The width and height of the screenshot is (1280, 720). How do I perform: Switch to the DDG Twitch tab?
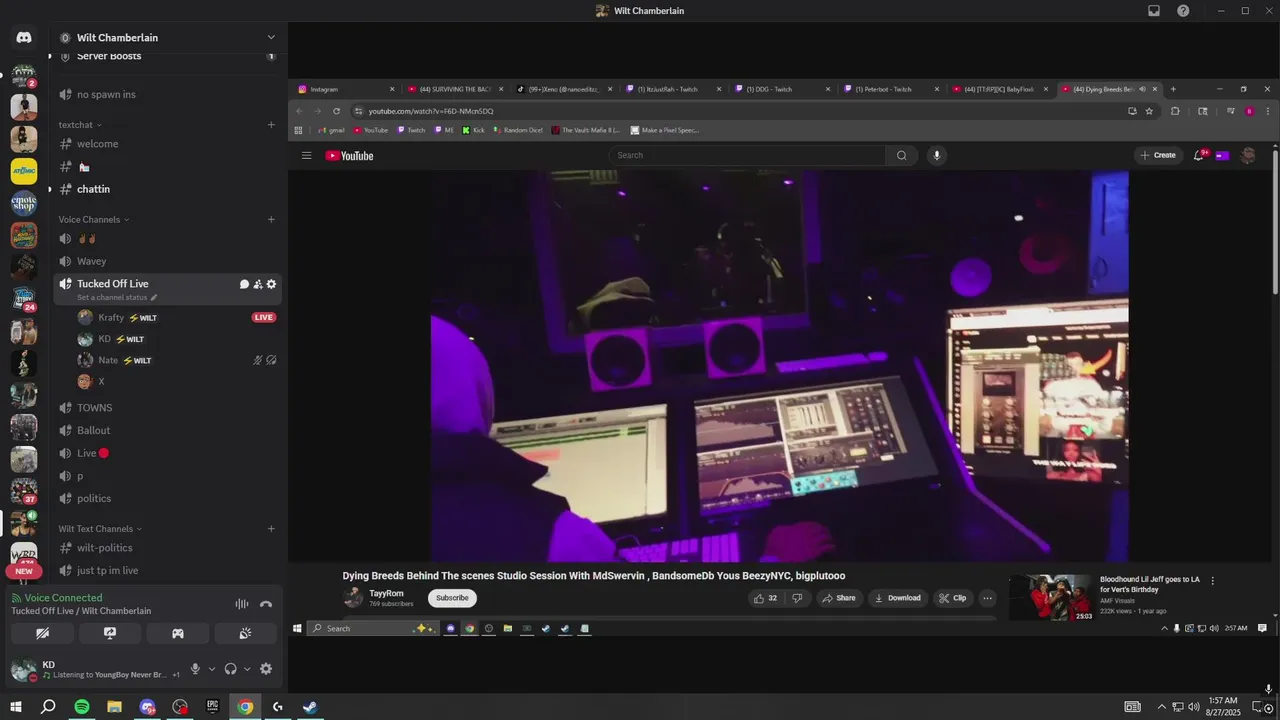[x=782, y=89]
